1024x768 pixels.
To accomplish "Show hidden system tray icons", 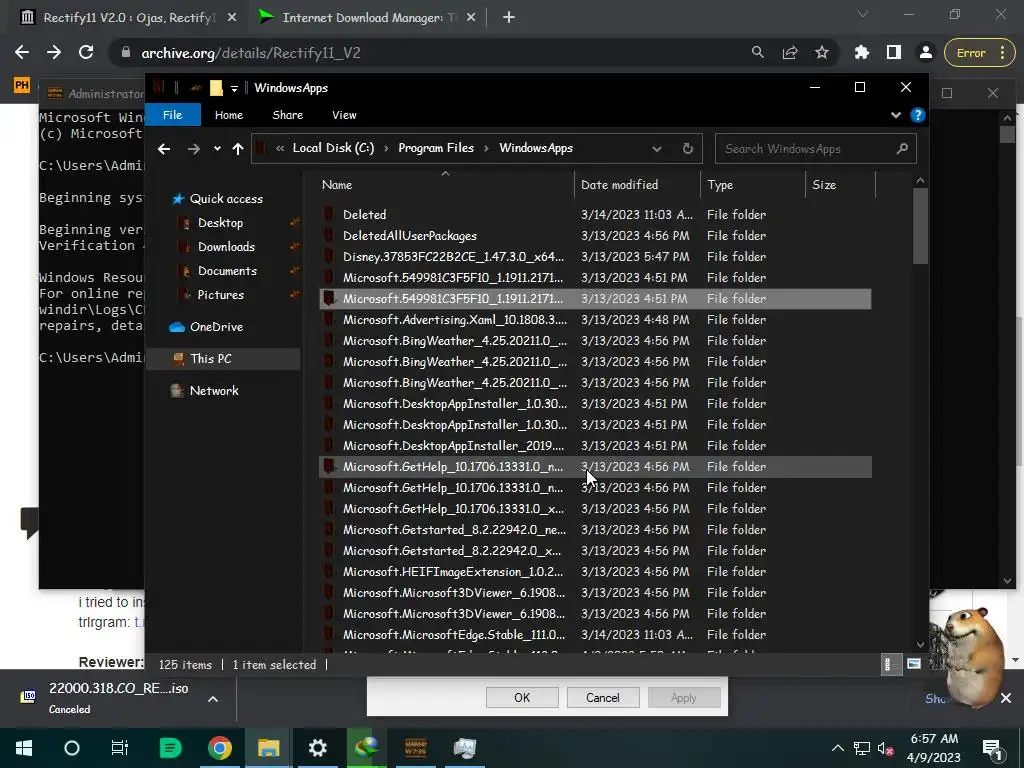I will pos(837,748).
